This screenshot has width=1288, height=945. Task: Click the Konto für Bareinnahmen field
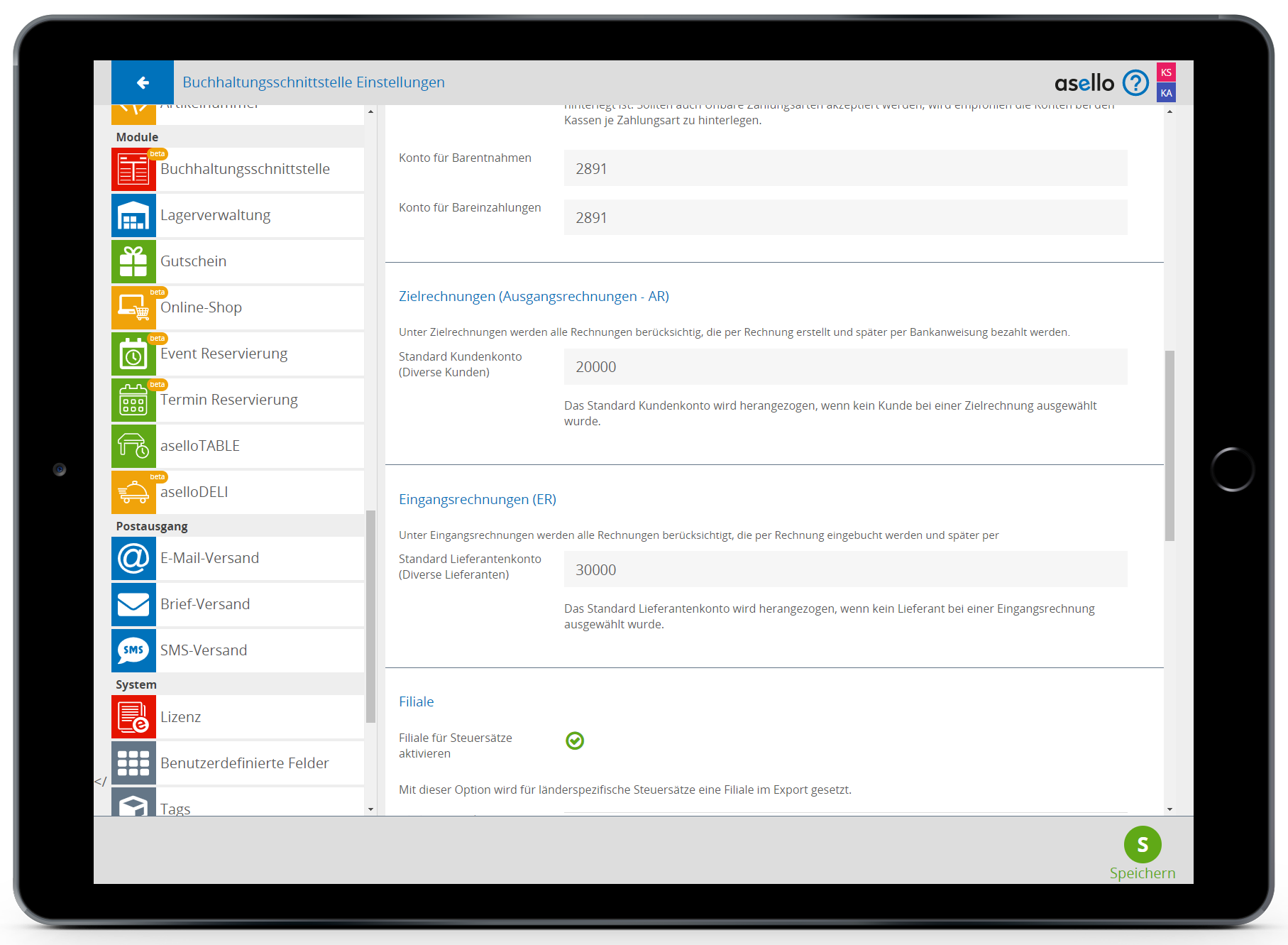pyautogui.click(x=845, y=168)
